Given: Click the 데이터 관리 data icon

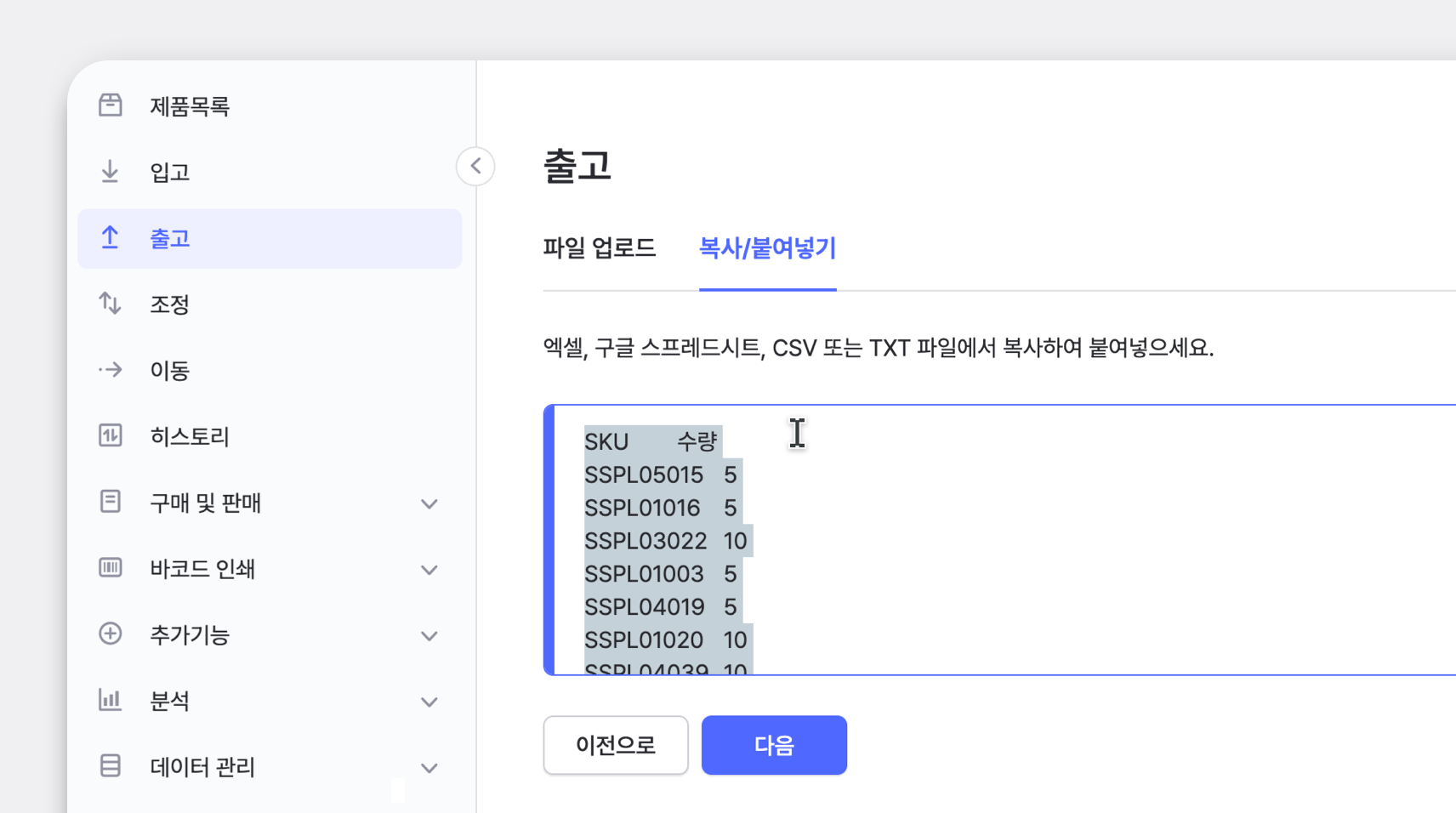Looking at the screenshot, I should tap(110, 766).
